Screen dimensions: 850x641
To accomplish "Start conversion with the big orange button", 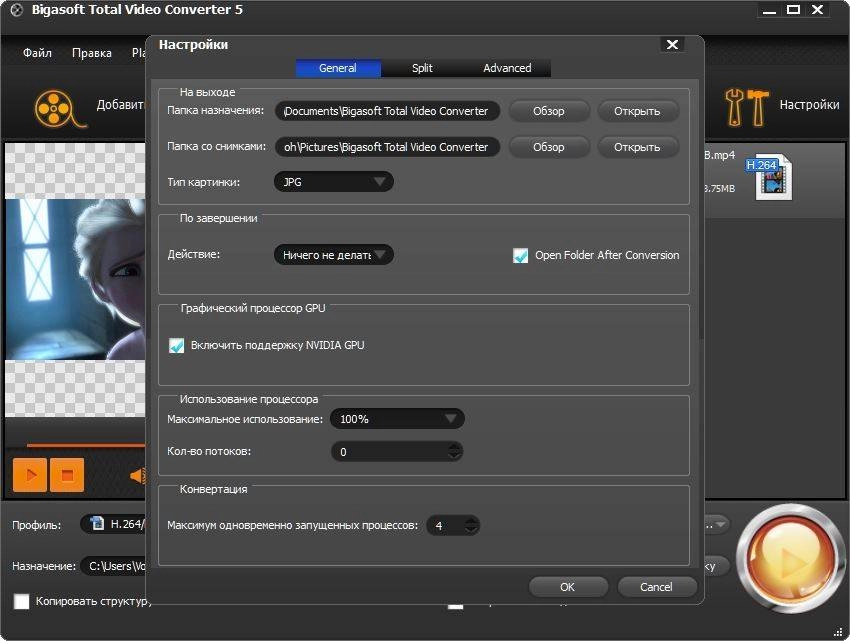I will (791, 559).
